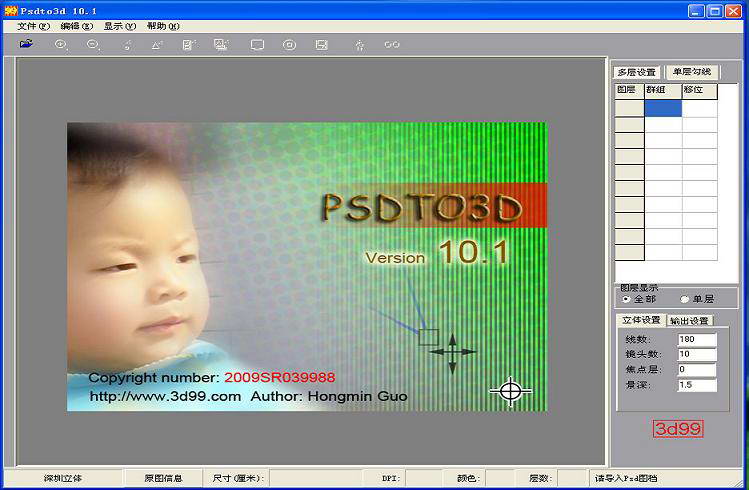Switch to the 单层勾绕 tab
Viewport: 749px width, 490px height.
coord(692,72)
